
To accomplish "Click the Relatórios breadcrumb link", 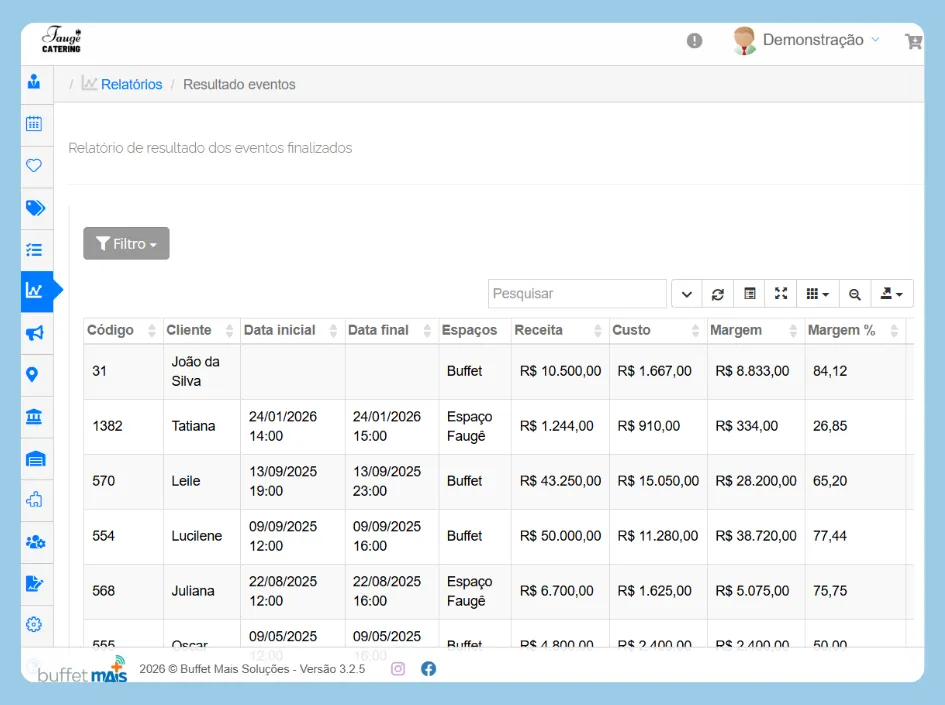I will (131, 85).
